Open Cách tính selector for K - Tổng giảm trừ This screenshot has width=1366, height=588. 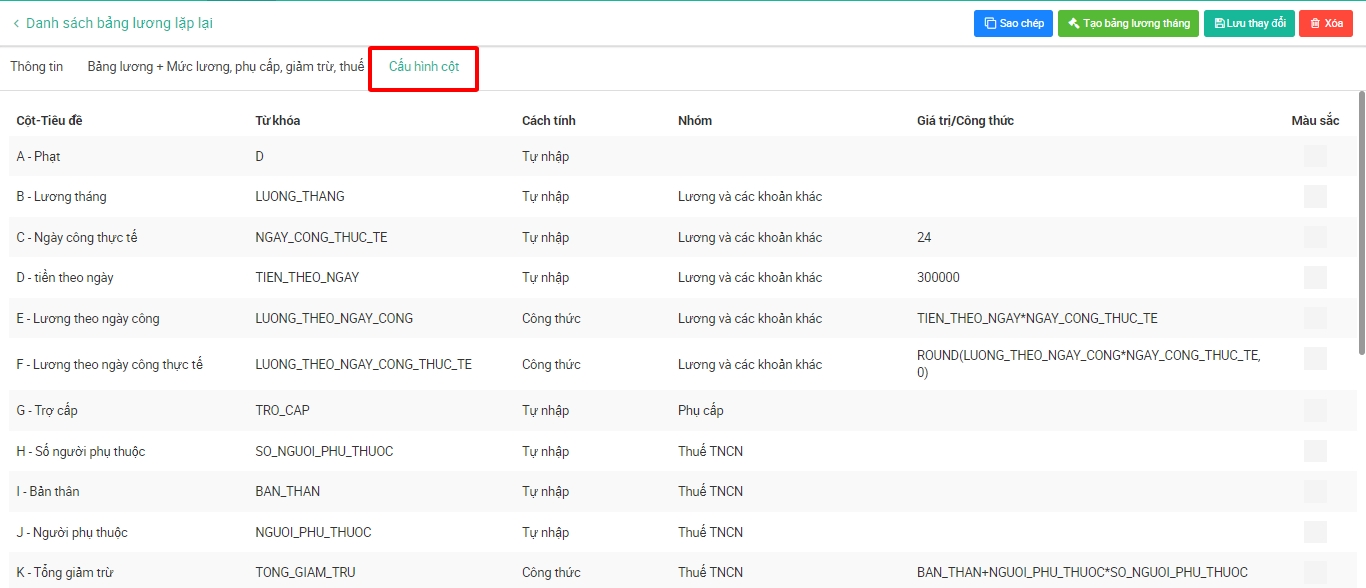pos(551,572)
